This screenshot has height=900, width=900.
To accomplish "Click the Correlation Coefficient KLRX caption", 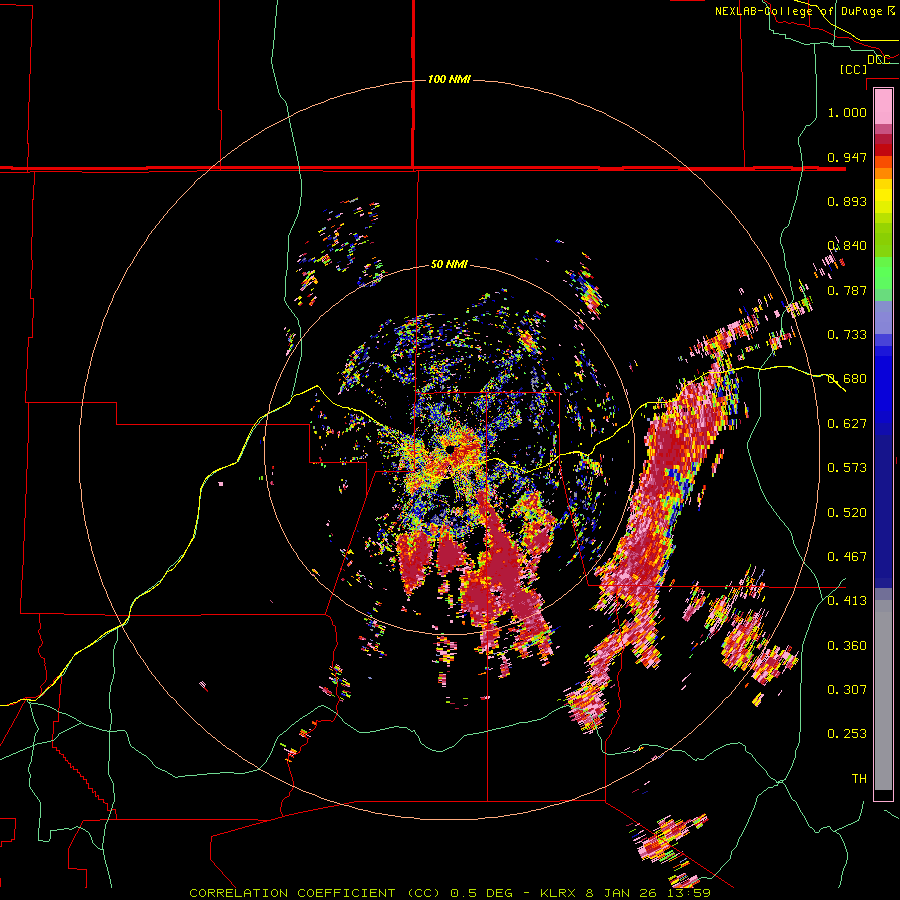I will tap(450, 893).
